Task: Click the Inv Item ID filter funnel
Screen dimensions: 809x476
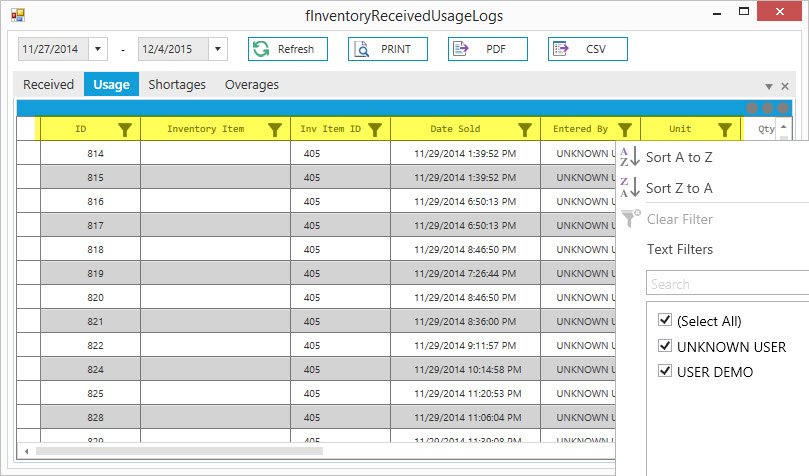Action: (375, 129)
